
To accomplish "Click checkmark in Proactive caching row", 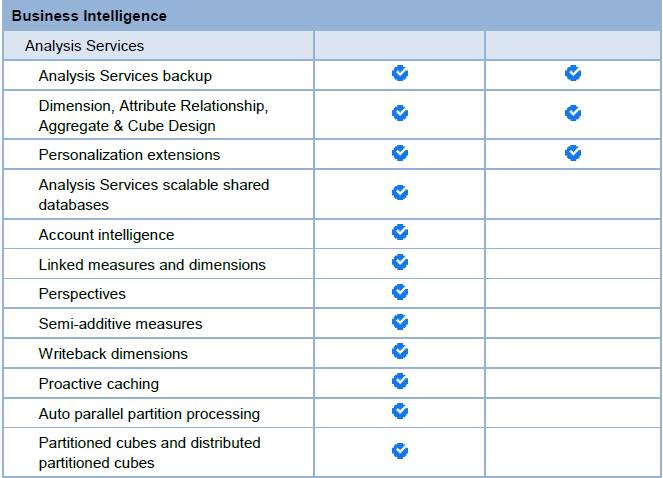I will tap(400, 382).
